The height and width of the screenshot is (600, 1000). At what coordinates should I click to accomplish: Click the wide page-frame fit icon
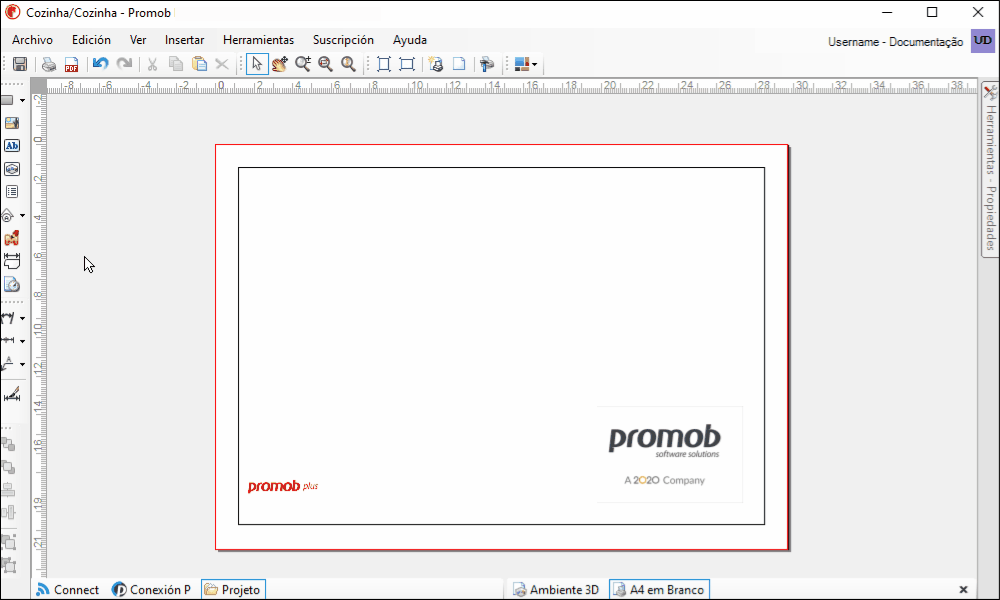407,64
